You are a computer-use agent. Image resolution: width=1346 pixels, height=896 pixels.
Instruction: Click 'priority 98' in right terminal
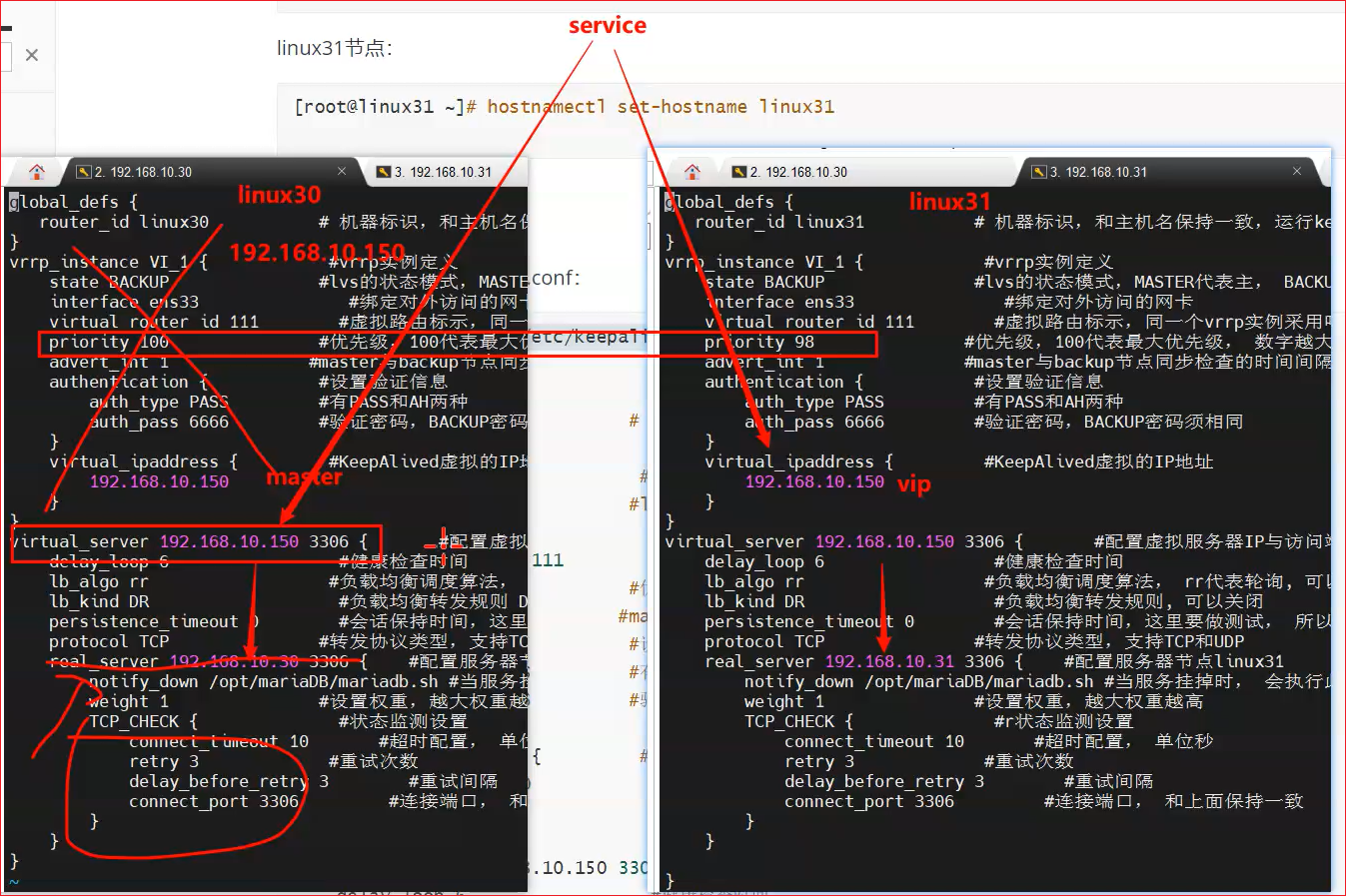coord(759,342)
